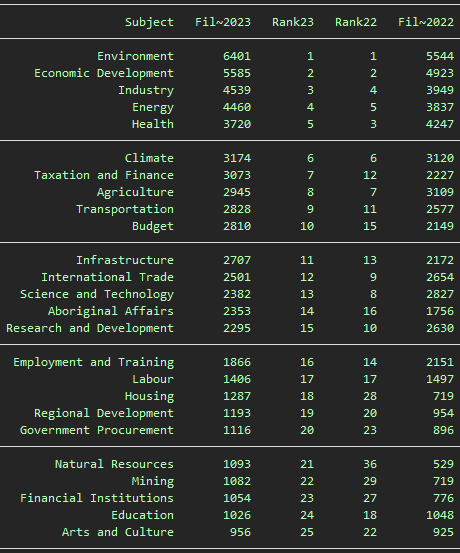The image size is (460, 553).
Task: Select the Financial Institutions row label
Action: point(97,498)
